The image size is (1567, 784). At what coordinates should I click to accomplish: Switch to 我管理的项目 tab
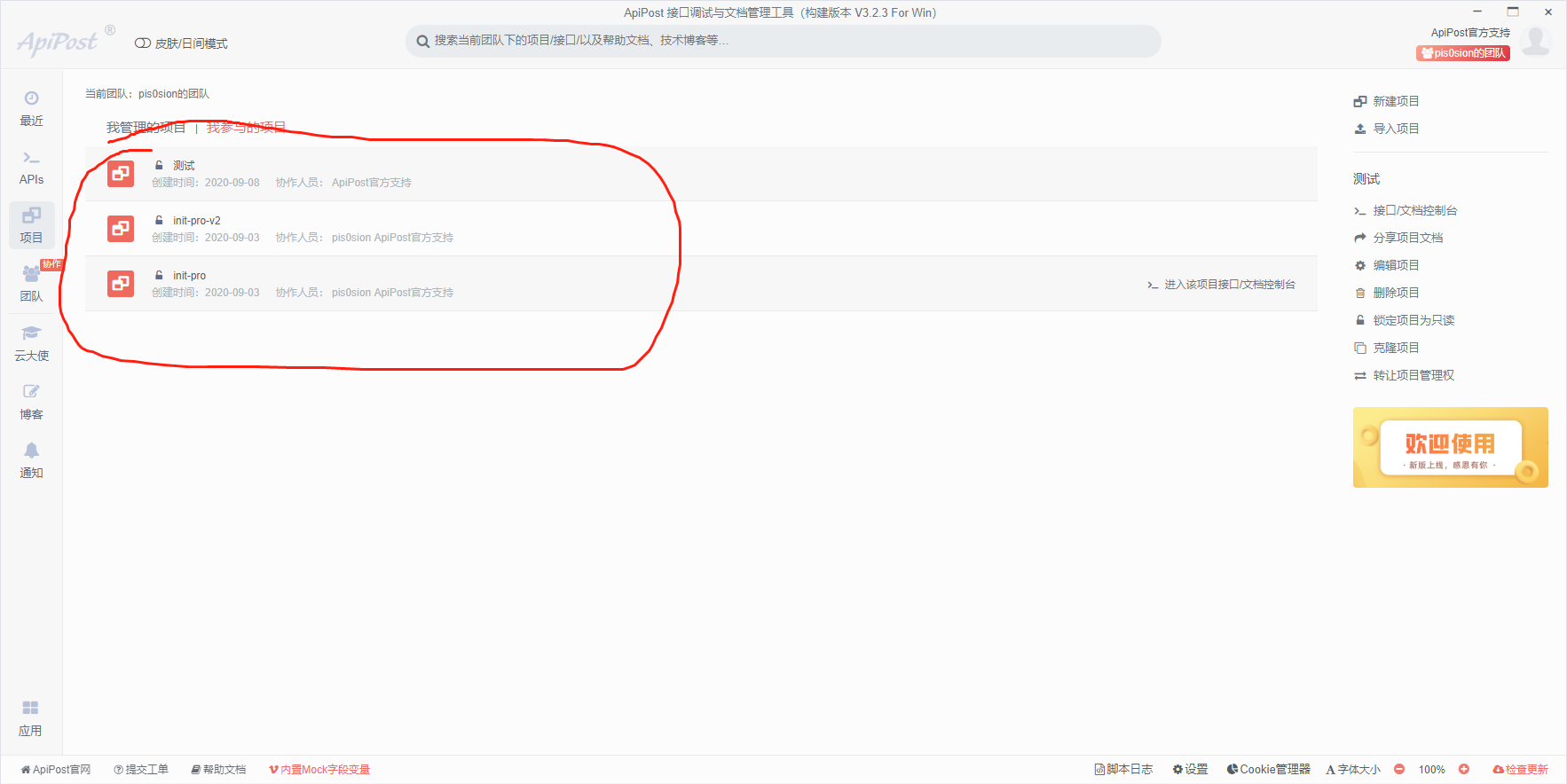tap(146, 128)
